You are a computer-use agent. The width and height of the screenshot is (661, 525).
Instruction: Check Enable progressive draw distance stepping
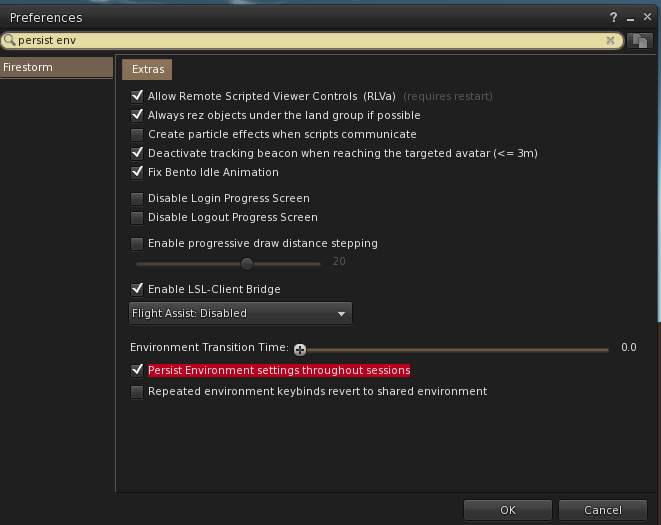point(137,244)
